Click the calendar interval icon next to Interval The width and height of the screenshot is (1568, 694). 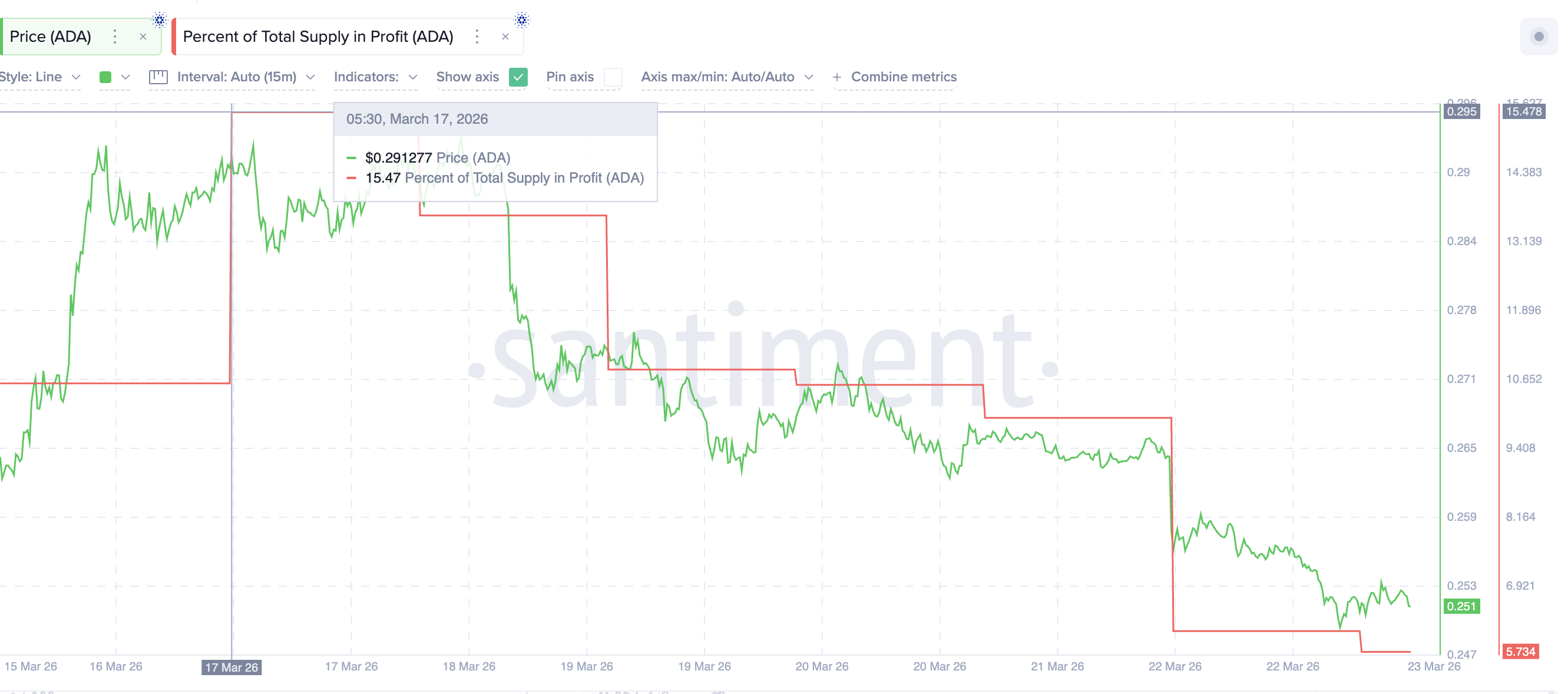(159, 77)
